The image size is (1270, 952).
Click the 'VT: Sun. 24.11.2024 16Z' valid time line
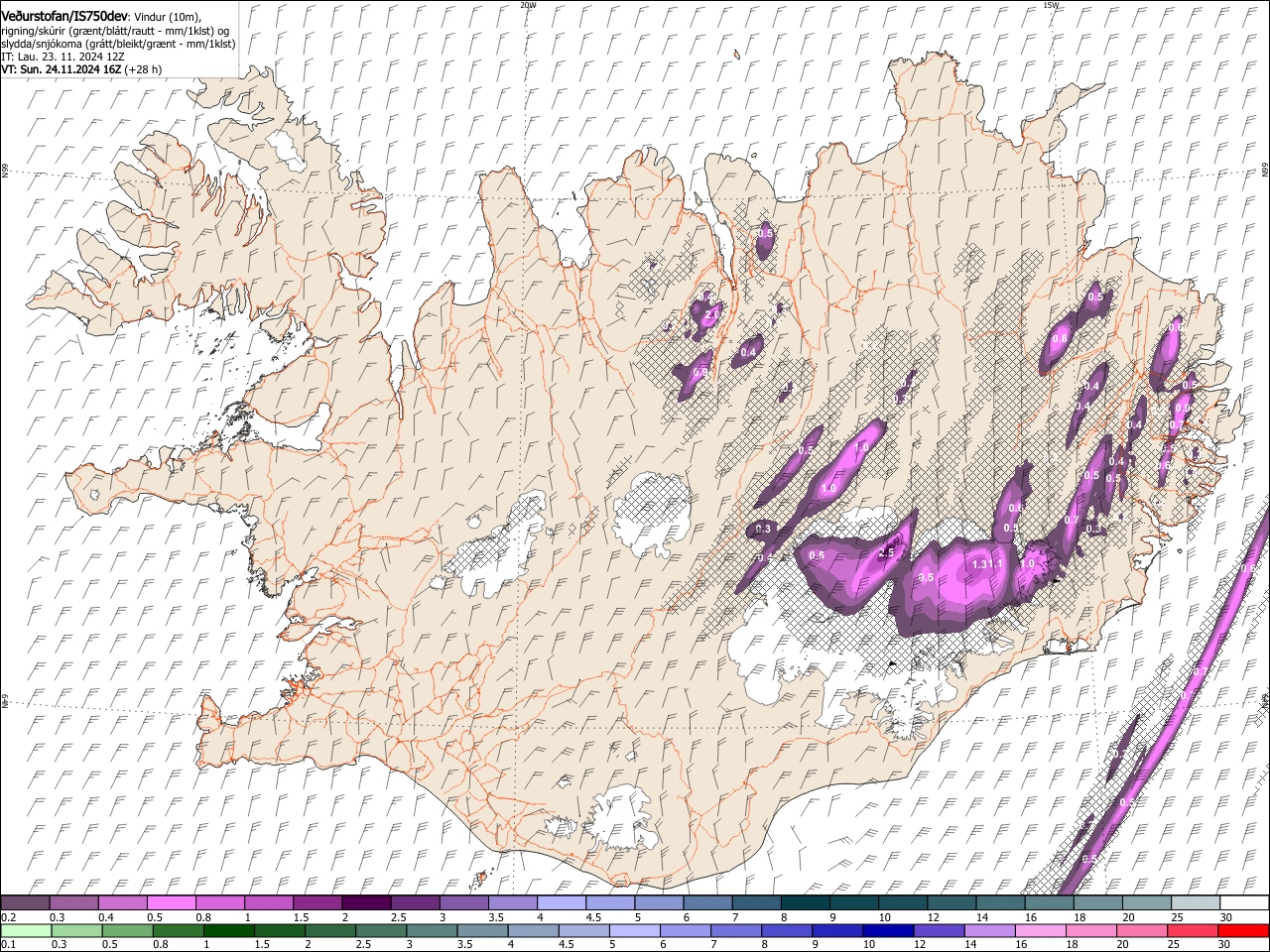(62, 69)
